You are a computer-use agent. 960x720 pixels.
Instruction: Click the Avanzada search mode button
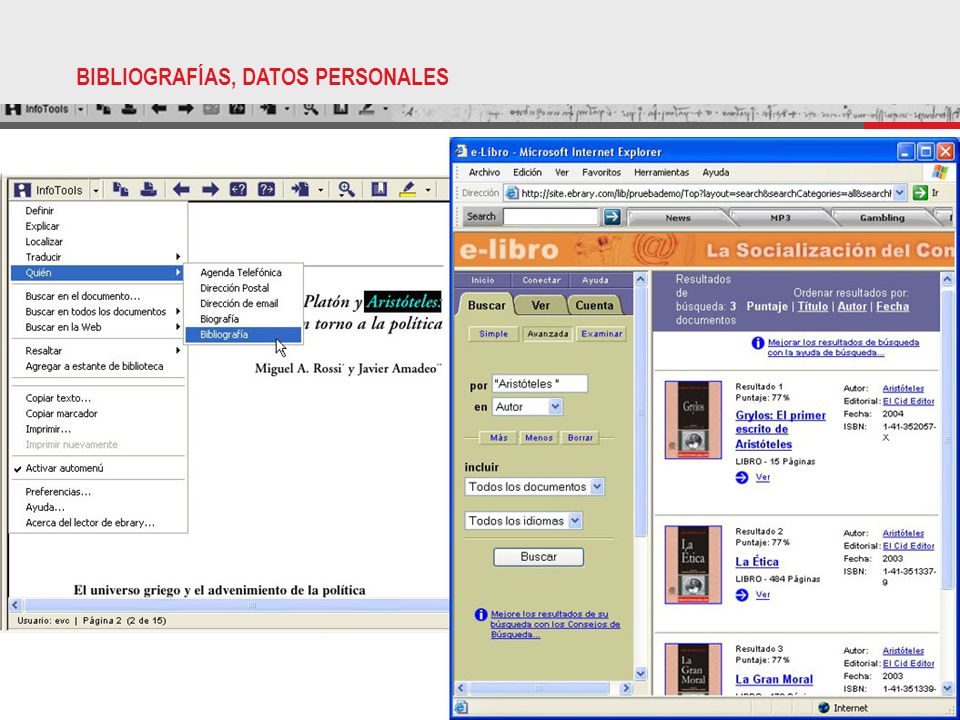(x=547, y=334)
